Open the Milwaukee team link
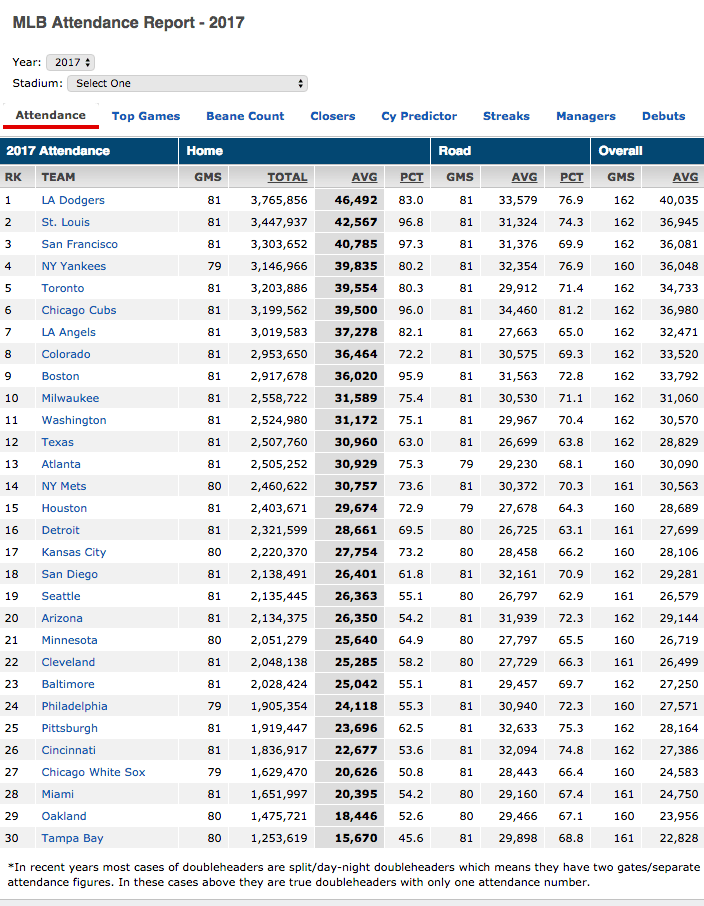The height and width of the screenshot is (906, 704). coord(70,398)
